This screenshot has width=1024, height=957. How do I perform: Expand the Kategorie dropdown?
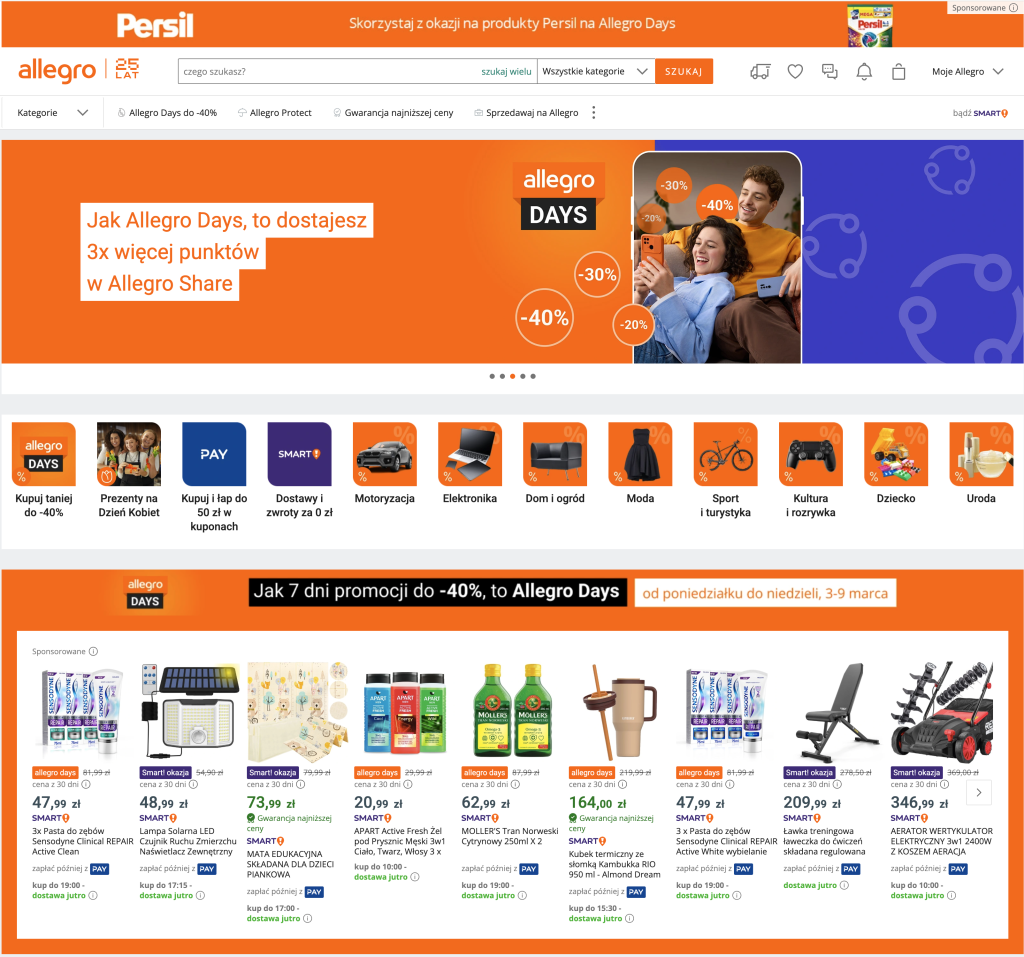pyautogui.click(x=52, y=112)
